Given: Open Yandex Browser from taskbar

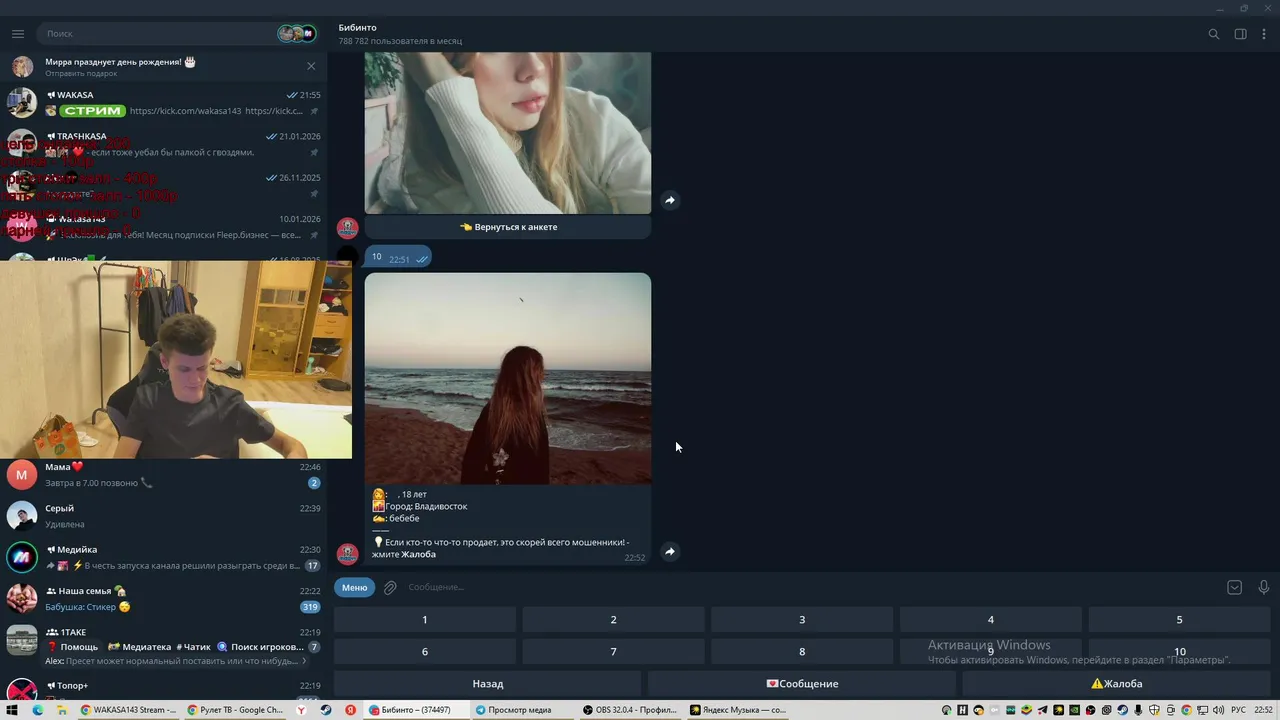Looking at the screenshot, I should coord(301,710).
